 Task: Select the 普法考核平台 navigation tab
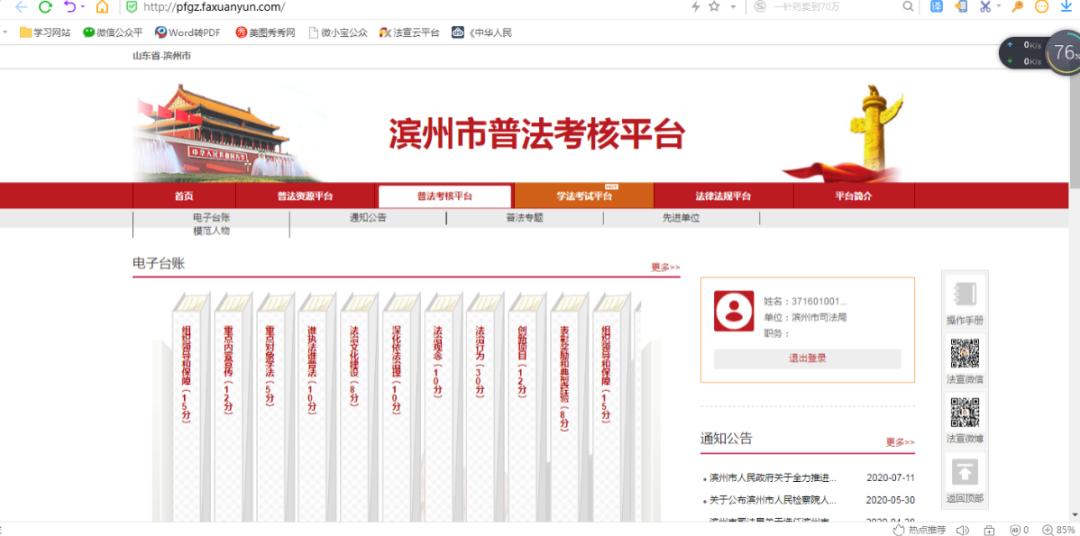(445, 196)
